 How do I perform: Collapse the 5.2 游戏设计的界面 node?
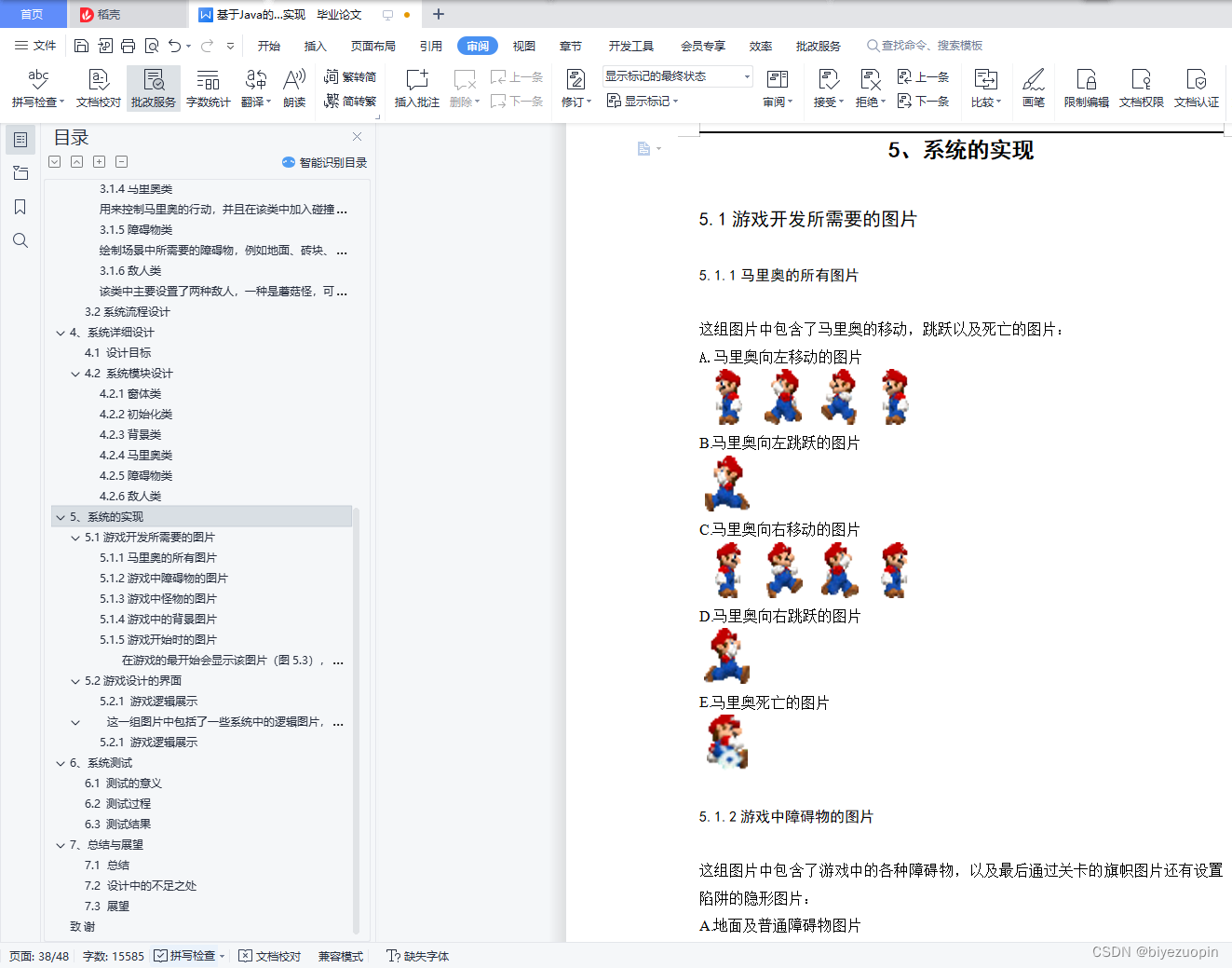75,681
